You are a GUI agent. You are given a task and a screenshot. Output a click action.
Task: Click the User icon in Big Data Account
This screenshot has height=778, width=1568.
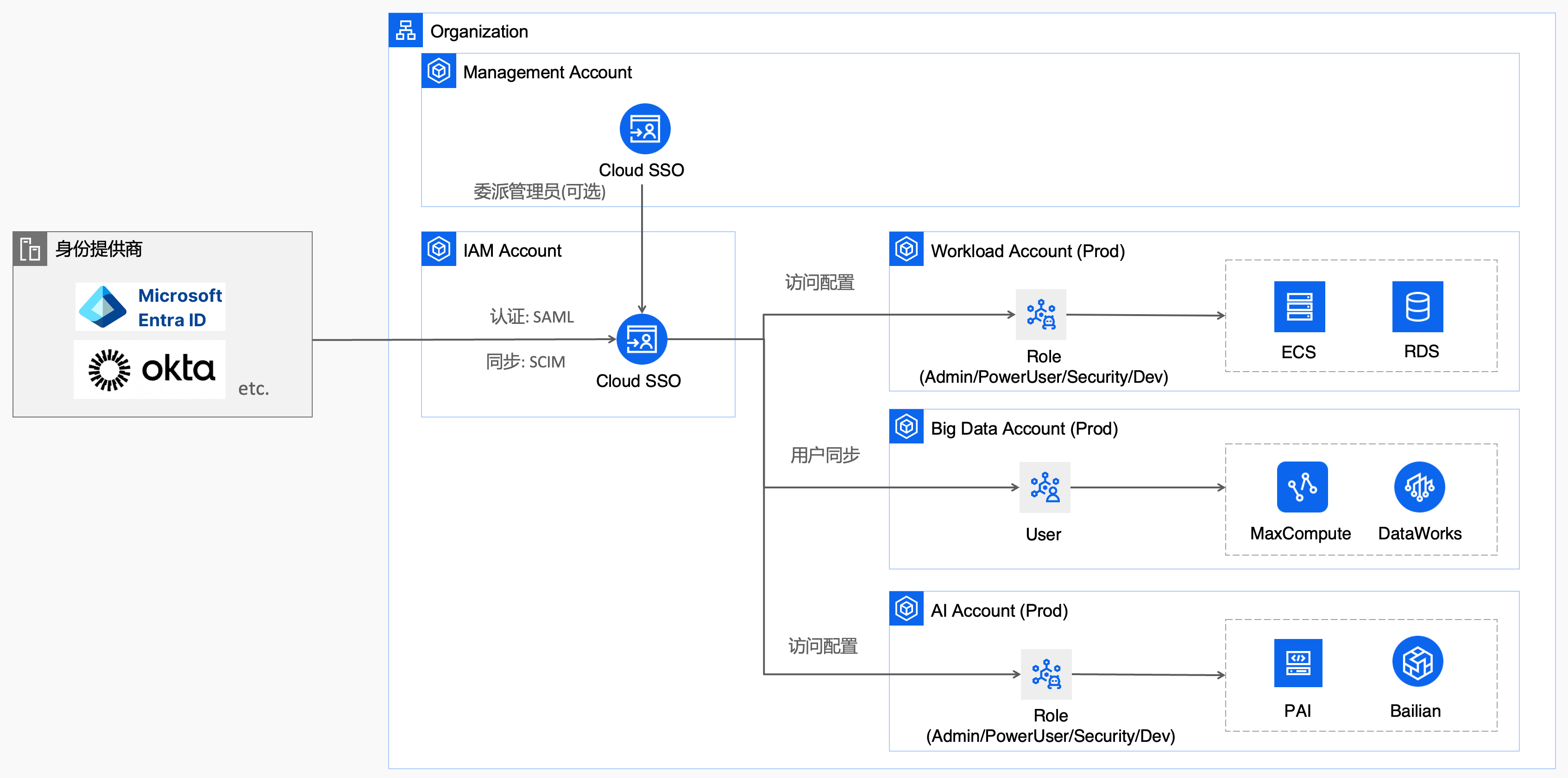click(x=1045, y=487)
